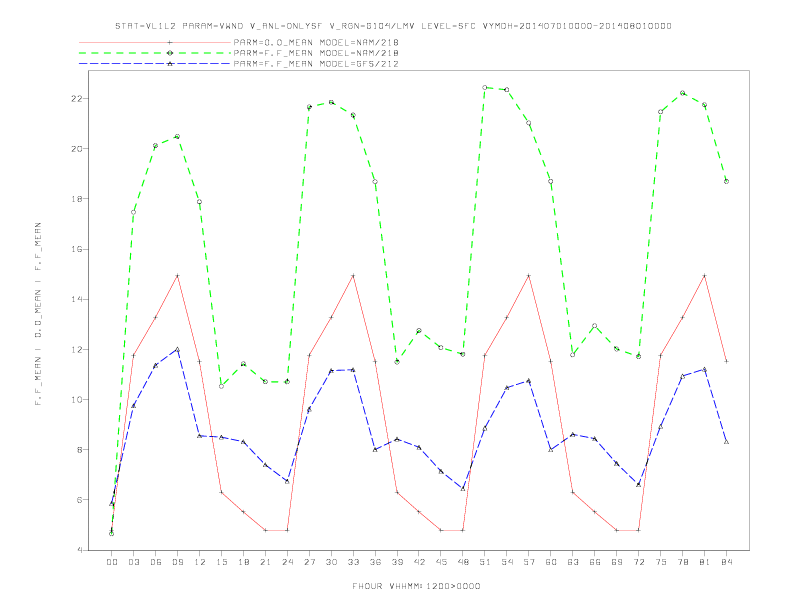Image resolution: width=792 pixels, height=612 pixels.
Task: Click x-axis tick label 21
Action: (x=265, y=562)
